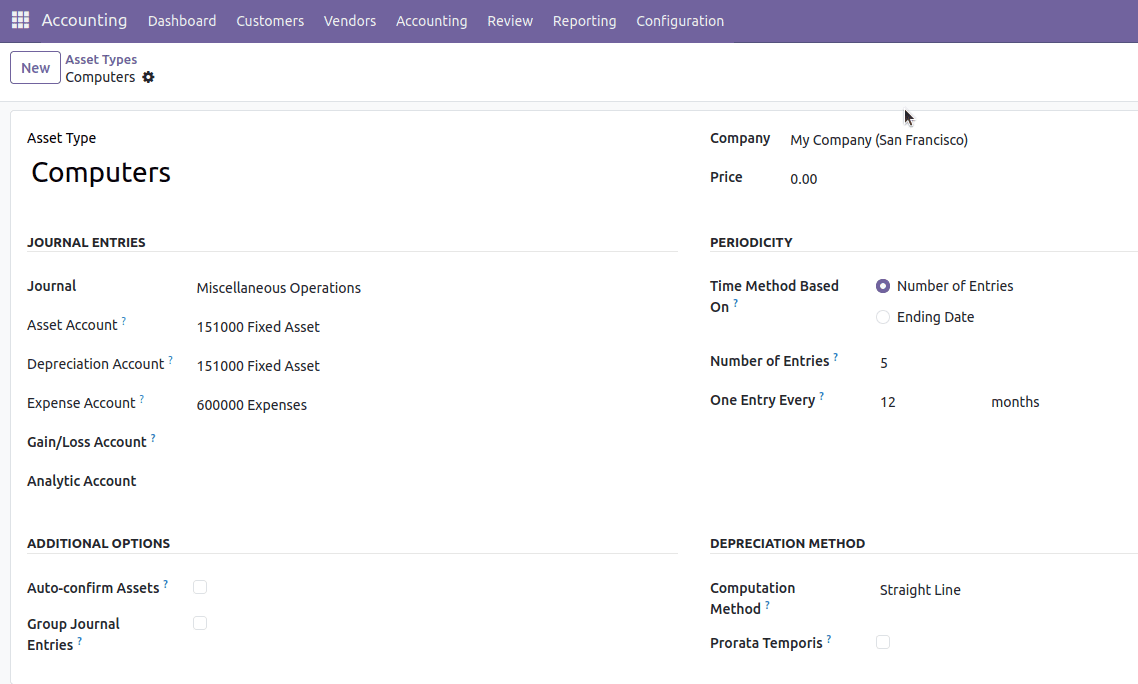Open the apps grid menu icon
1138x684 pixels.
pos(20,20)
